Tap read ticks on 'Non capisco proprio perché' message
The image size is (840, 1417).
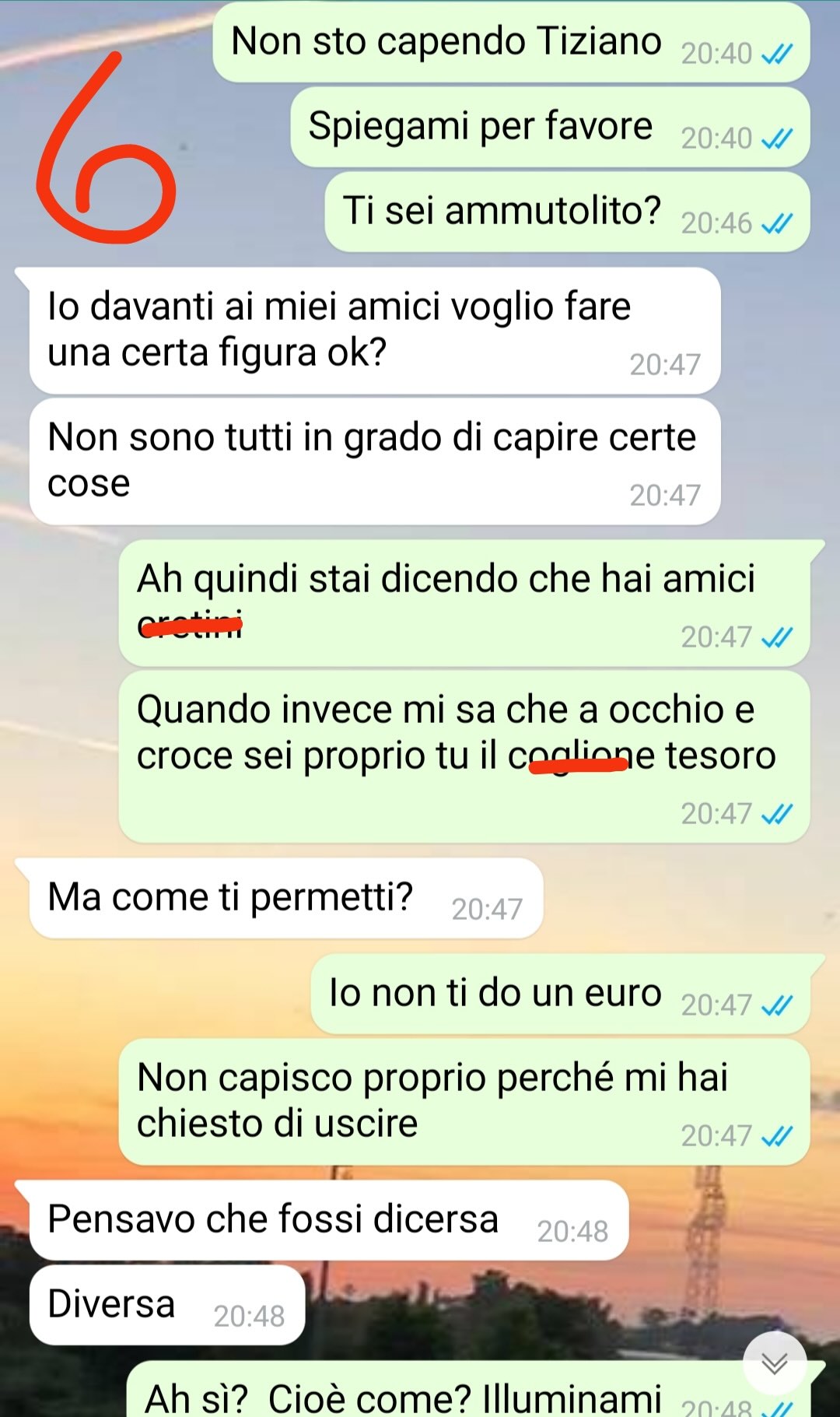776,1136
